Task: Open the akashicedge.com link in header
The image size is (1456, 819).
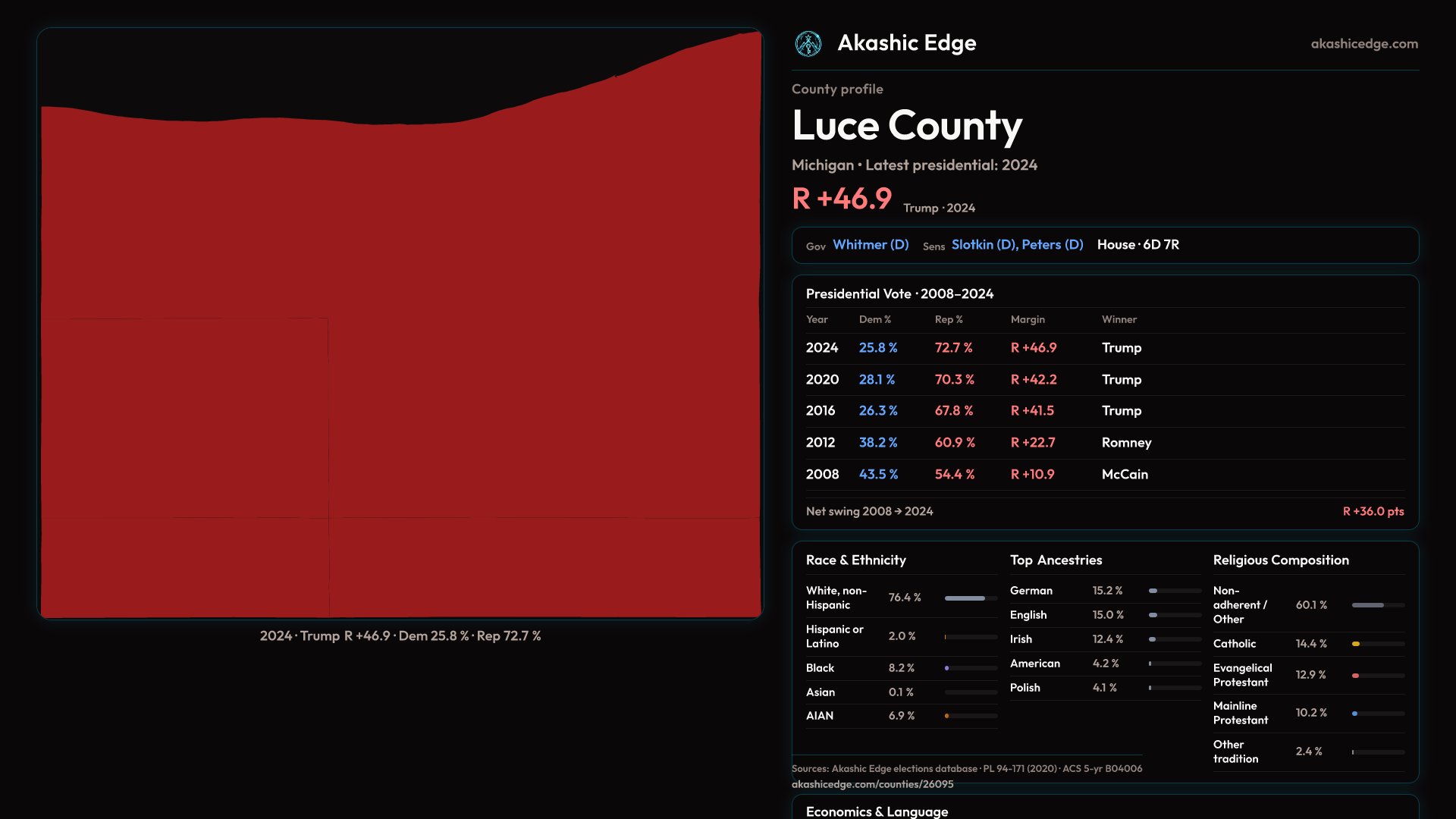Action: (x=1363, y=44)
